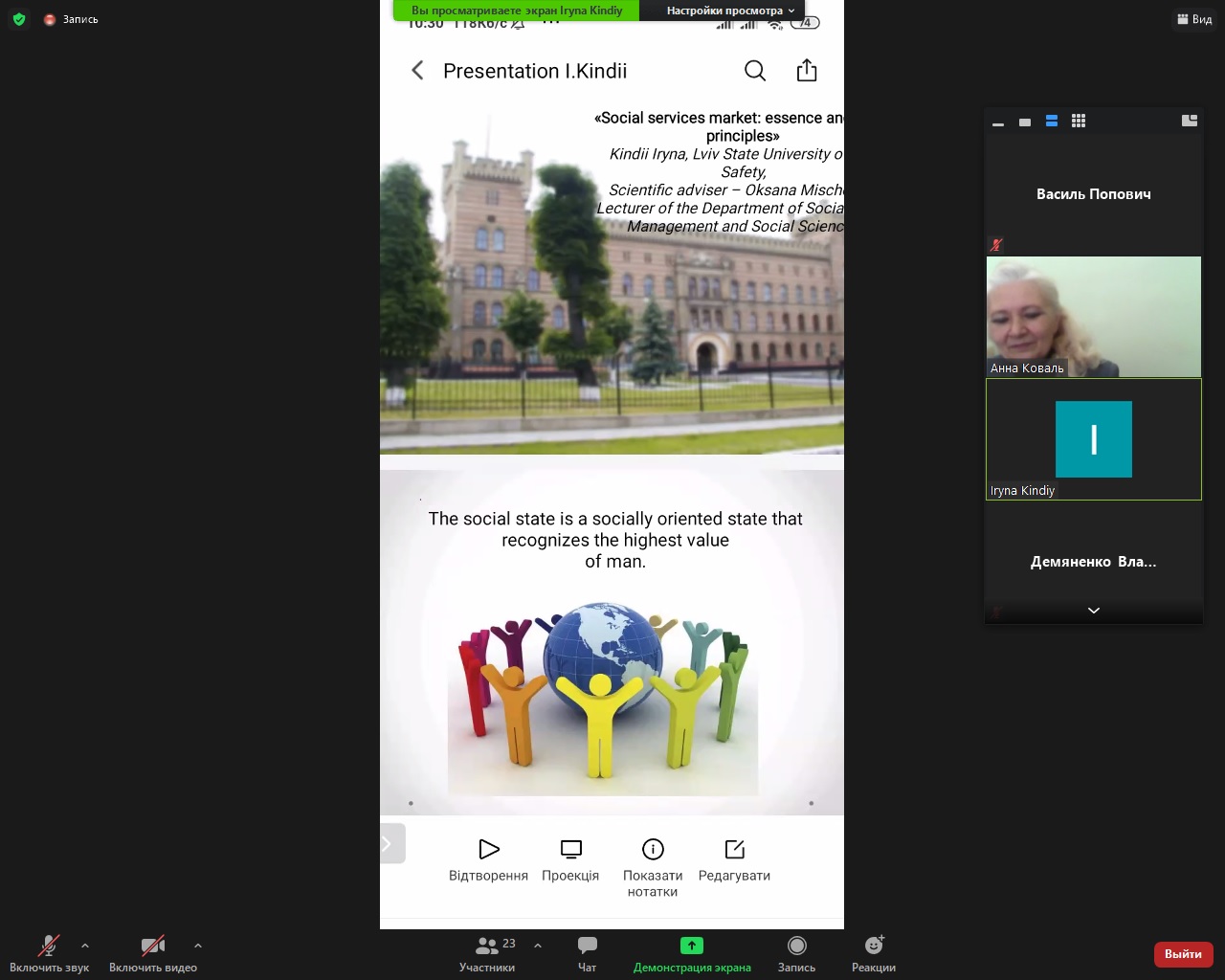Image resolution: width=1225 pixels, height=980 pixels.
Task: Select the grid gallery view layout
Action: coord(1079,121)
